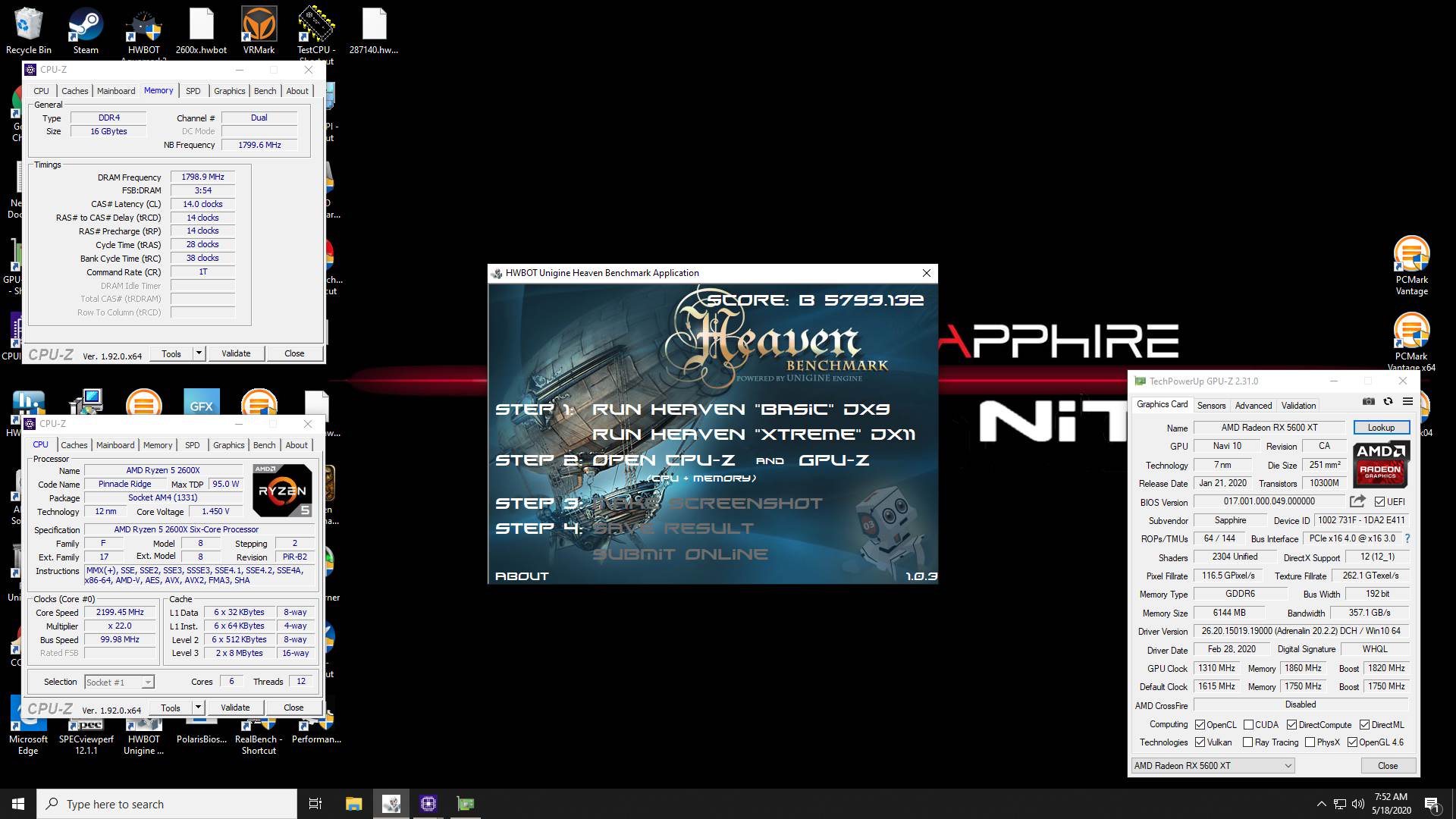Click About in HWBOT Heaven app

522,576
